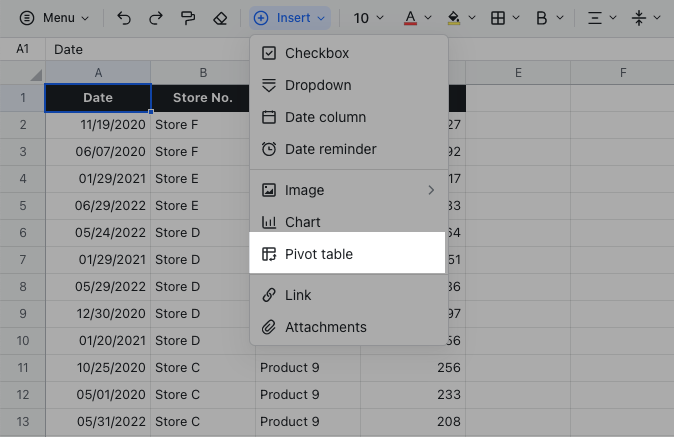
Task: Click the redo arrow icon
Action: tap(155, 18)
